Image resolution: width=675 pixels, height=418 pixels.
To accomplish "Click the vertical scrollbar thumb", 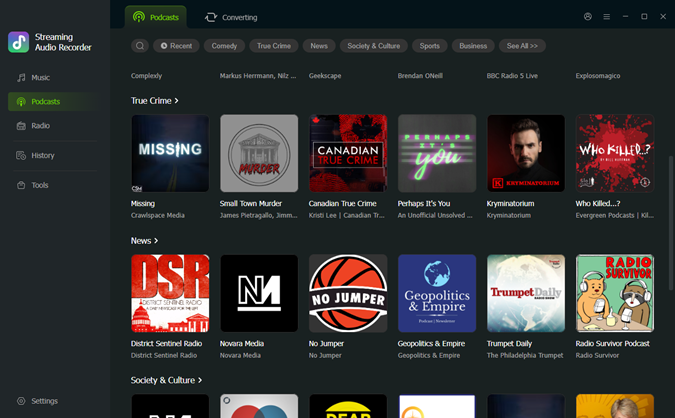I will 670,223.
